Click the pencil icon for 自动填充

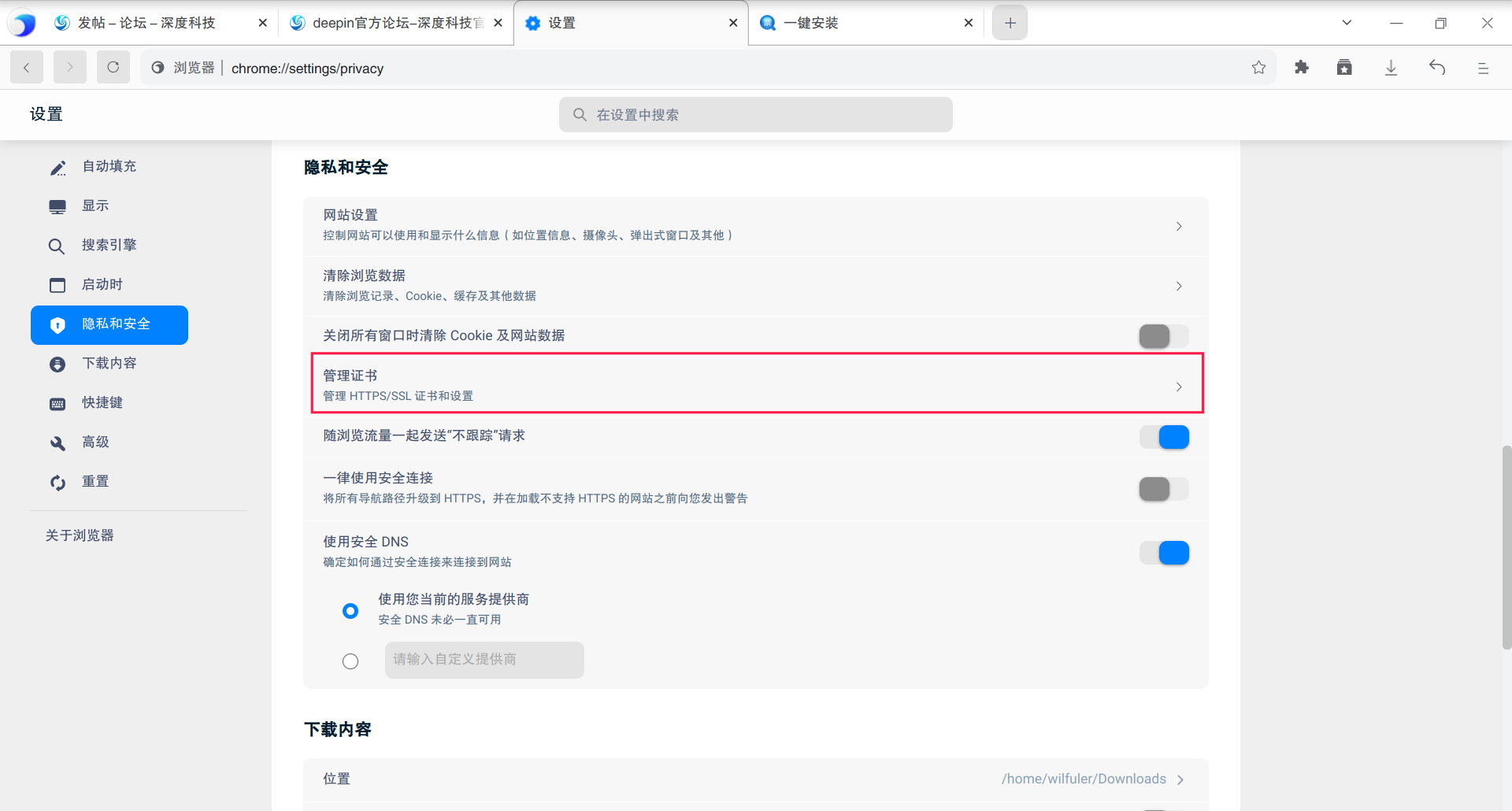click(x=57, y=167)
